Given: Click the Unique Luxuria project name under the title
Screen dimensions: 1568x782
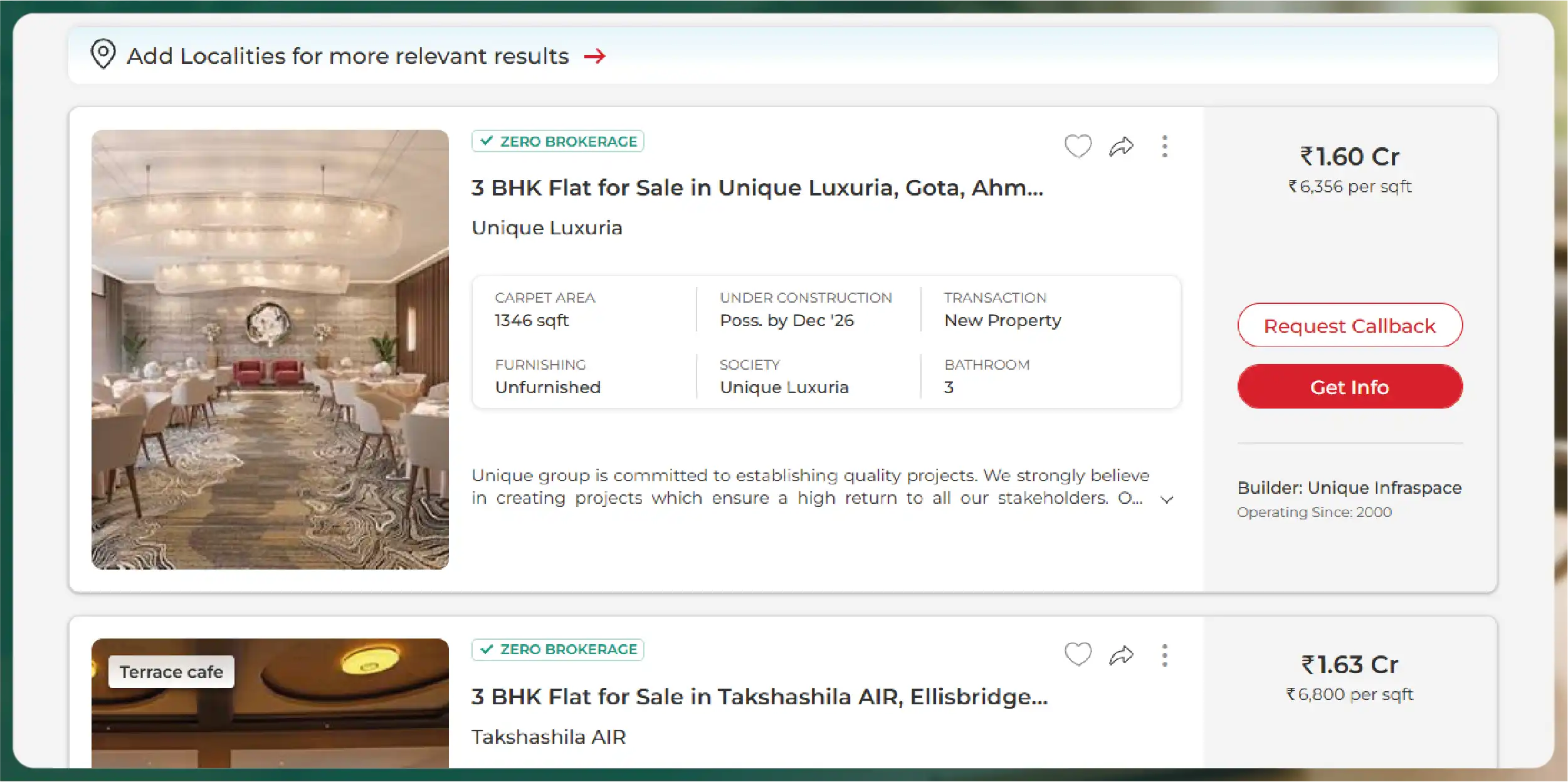Looking at the screenshot, I should (547, 227).
